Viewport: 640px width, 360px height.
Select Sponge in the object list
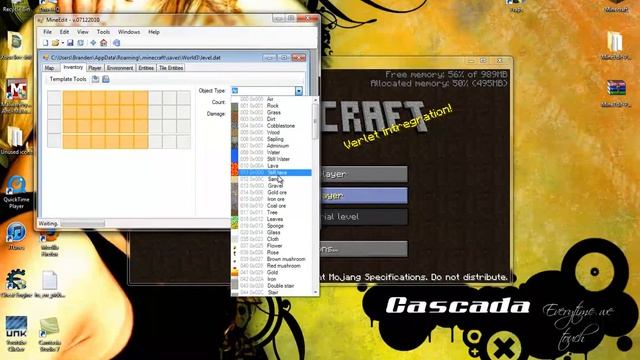(271, 226)
